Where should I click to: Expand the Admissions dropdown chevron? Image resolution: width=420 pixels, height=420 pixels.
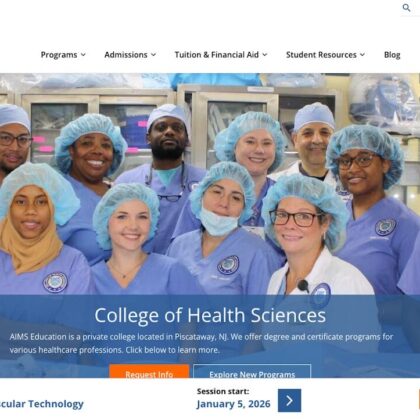click(x=153, y=55)
